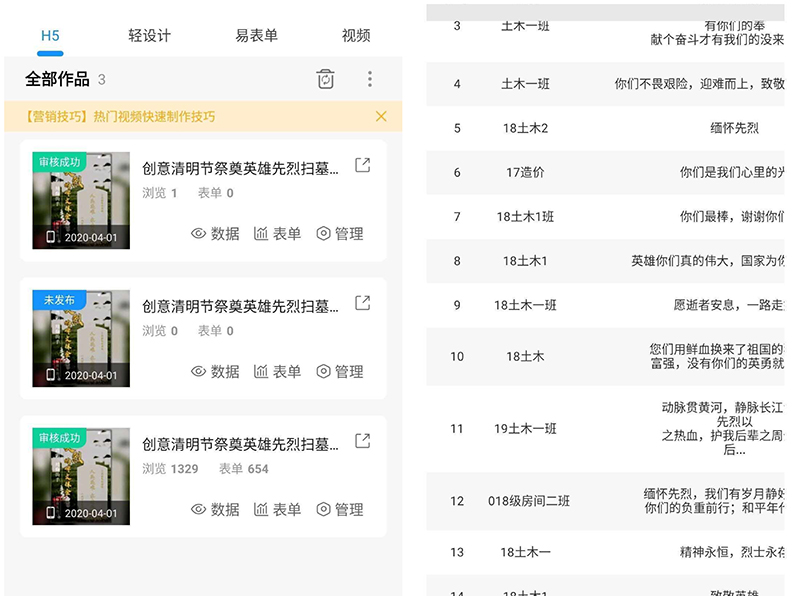Open 表单 for the first work card
The width and height of the screenshot is (800, 596).
(277, 234)
